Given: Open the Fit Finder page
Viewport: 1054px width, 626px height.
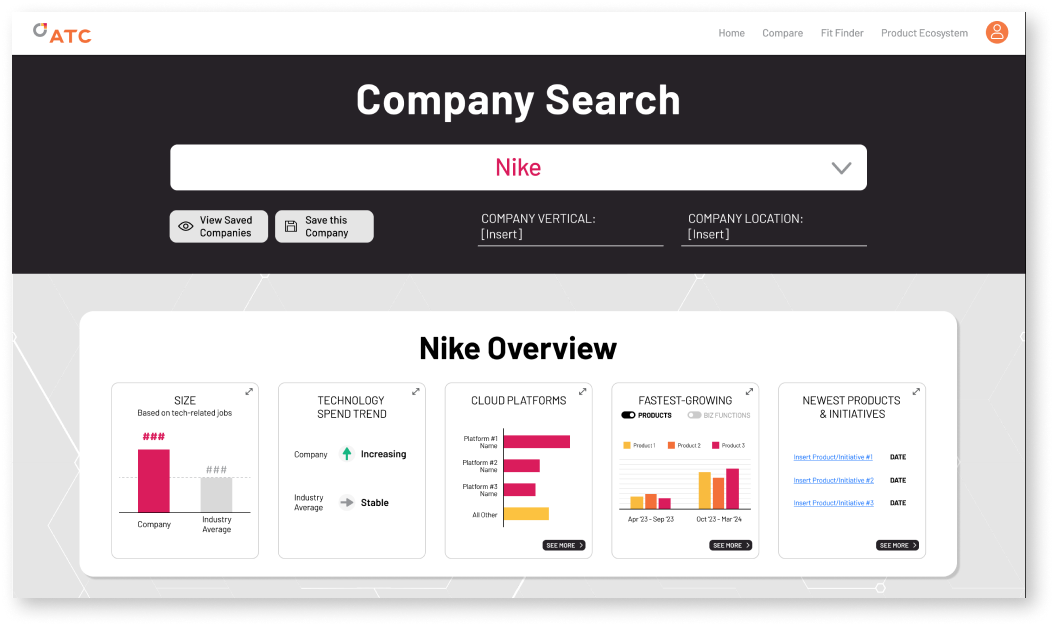Looking at the screenshot, I should [x=842, y=33].
